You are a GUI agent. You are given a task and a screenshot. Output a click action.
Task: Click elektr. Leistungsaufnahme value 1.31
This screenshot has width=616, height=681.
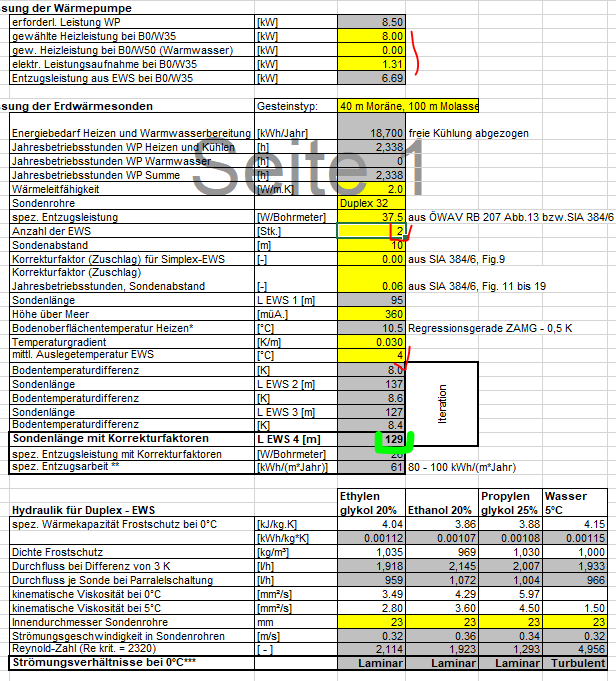pos(371,64)
